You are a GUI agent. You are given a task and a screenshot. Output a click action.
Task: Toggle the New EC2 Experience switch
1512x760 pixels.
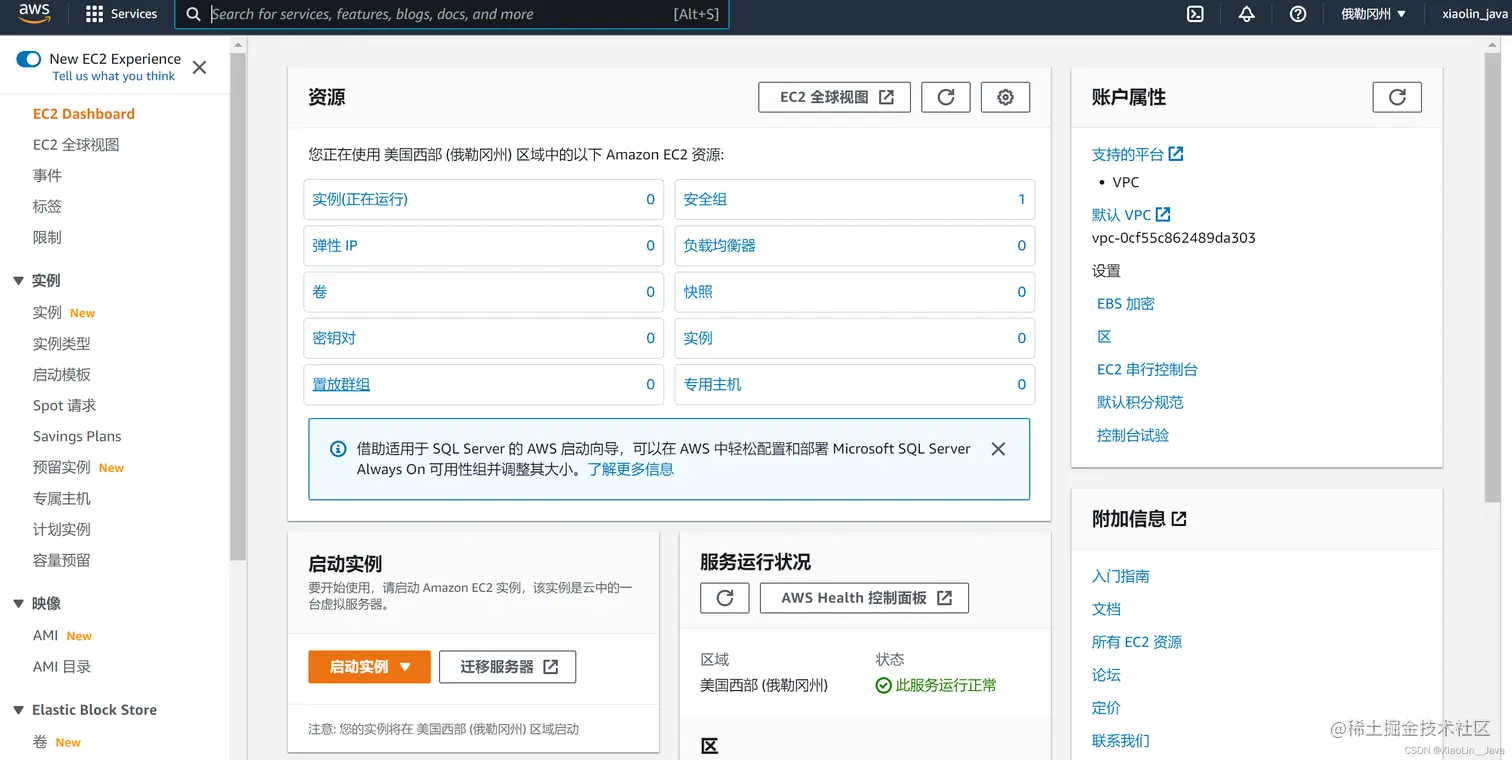pyautogui.click(x=29, y=59)
